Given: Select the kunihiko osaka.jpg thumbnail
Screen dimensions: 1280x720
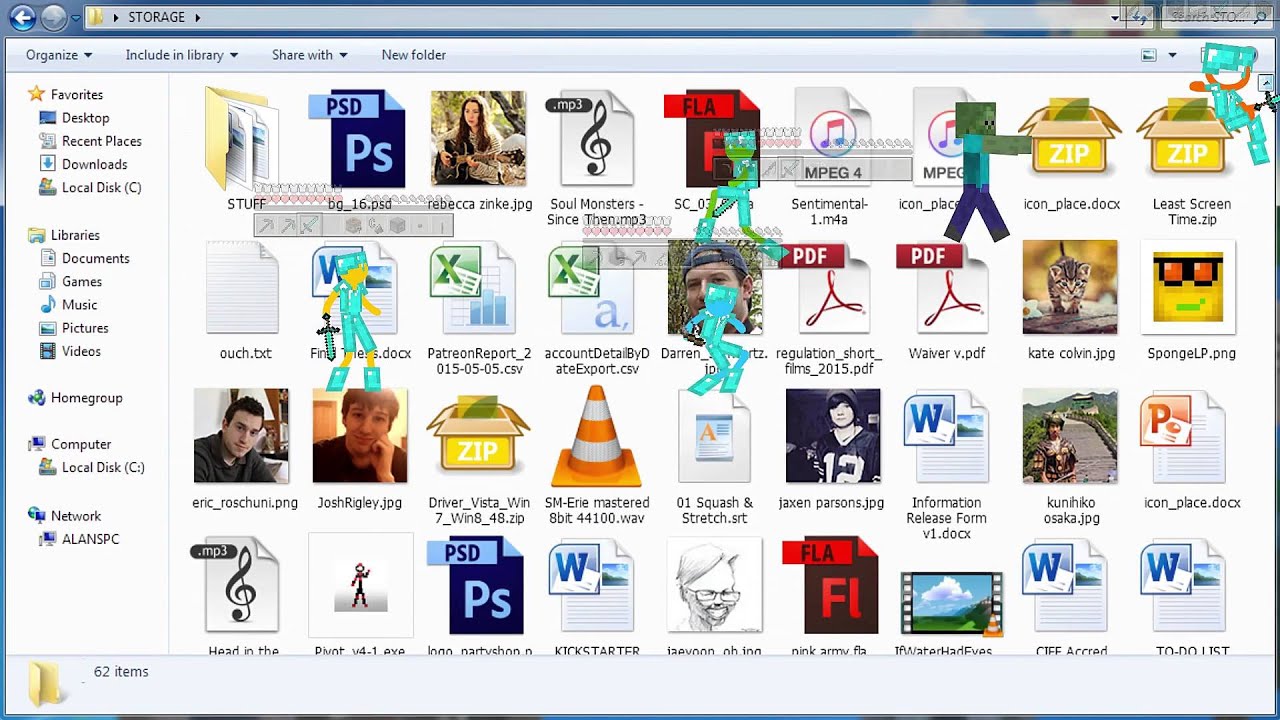Looking at the screenshot, I should point(1070,436).
